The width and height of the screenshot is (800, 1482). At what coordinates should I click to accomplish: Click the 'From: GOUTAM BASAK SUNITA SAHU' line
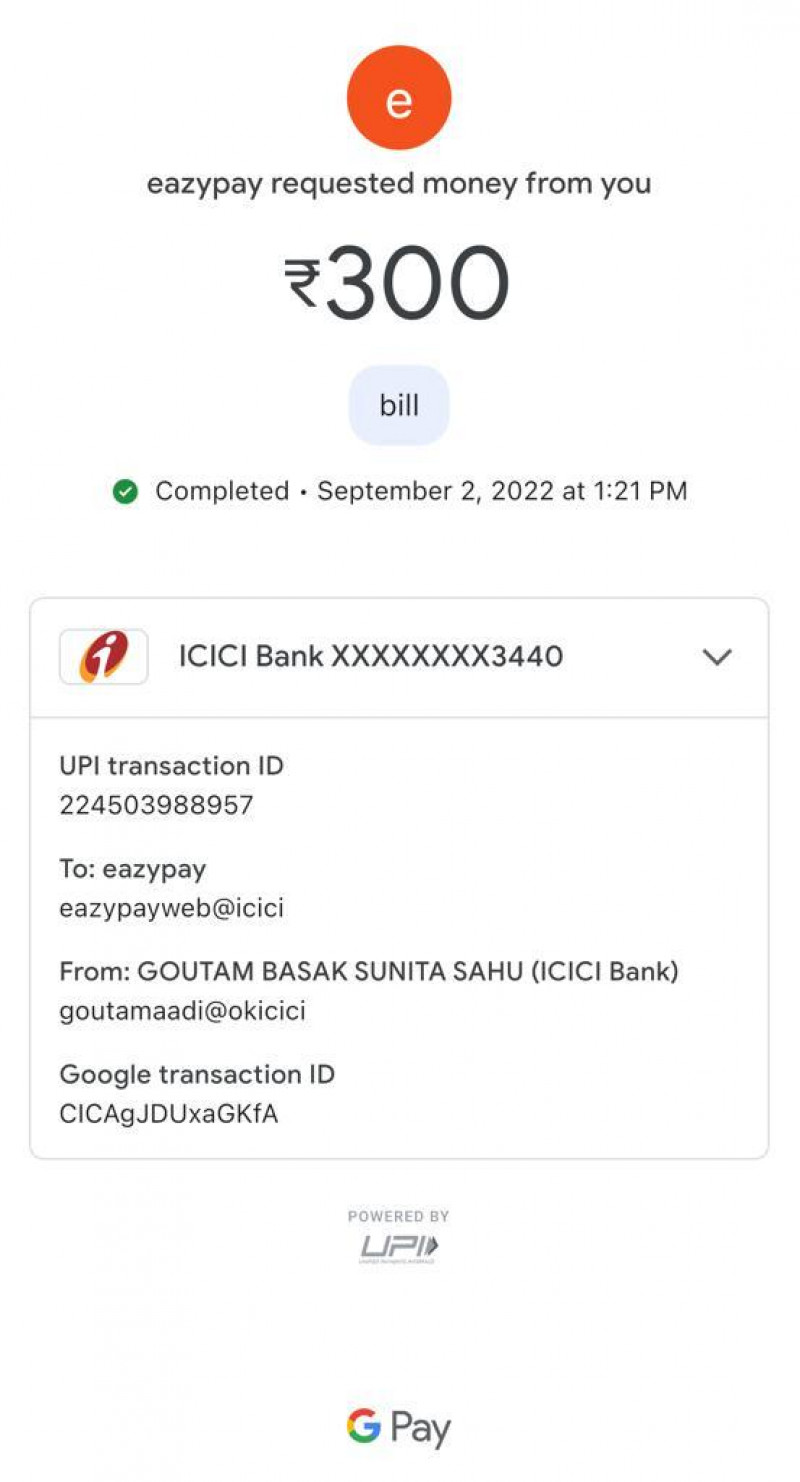coord(369,971)
